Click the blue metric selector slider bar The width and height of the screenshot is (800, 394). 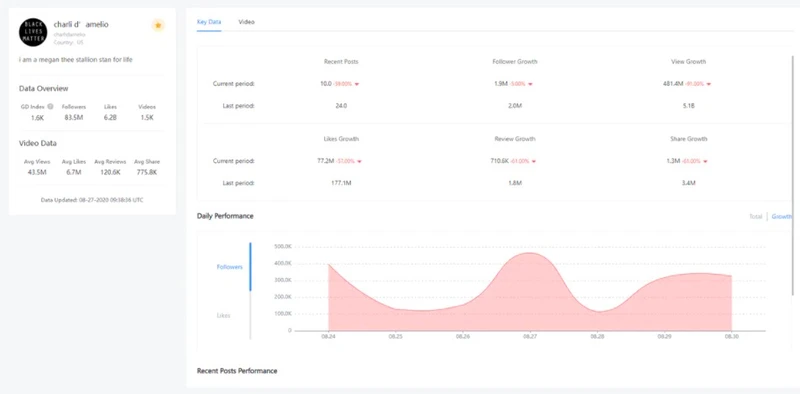pyautogui.click(x=250, y=267)
